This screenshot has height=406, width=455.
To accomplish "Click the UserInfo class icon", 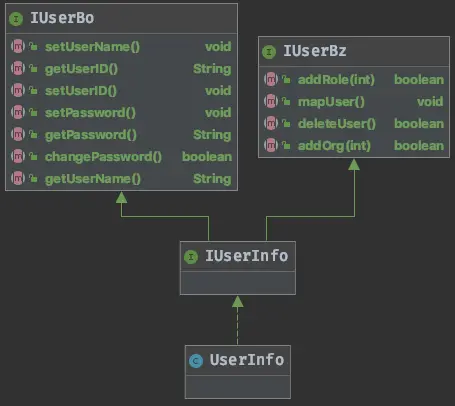I will click(x=196, y=361).
